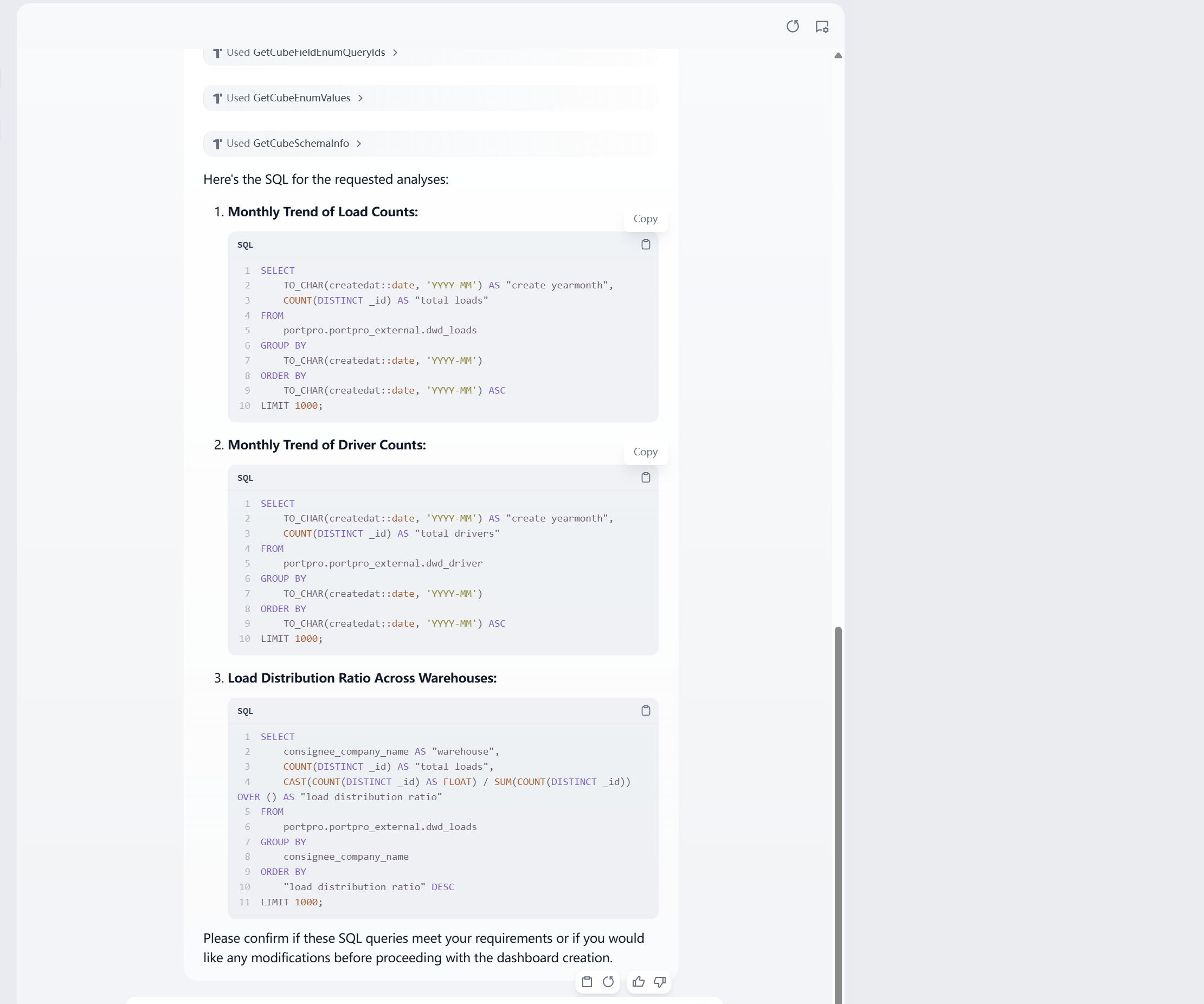Click the Copy tooltip above Driver Counts block
This screenshot has height=1004, width=1204.
click(x=646, y=452)
